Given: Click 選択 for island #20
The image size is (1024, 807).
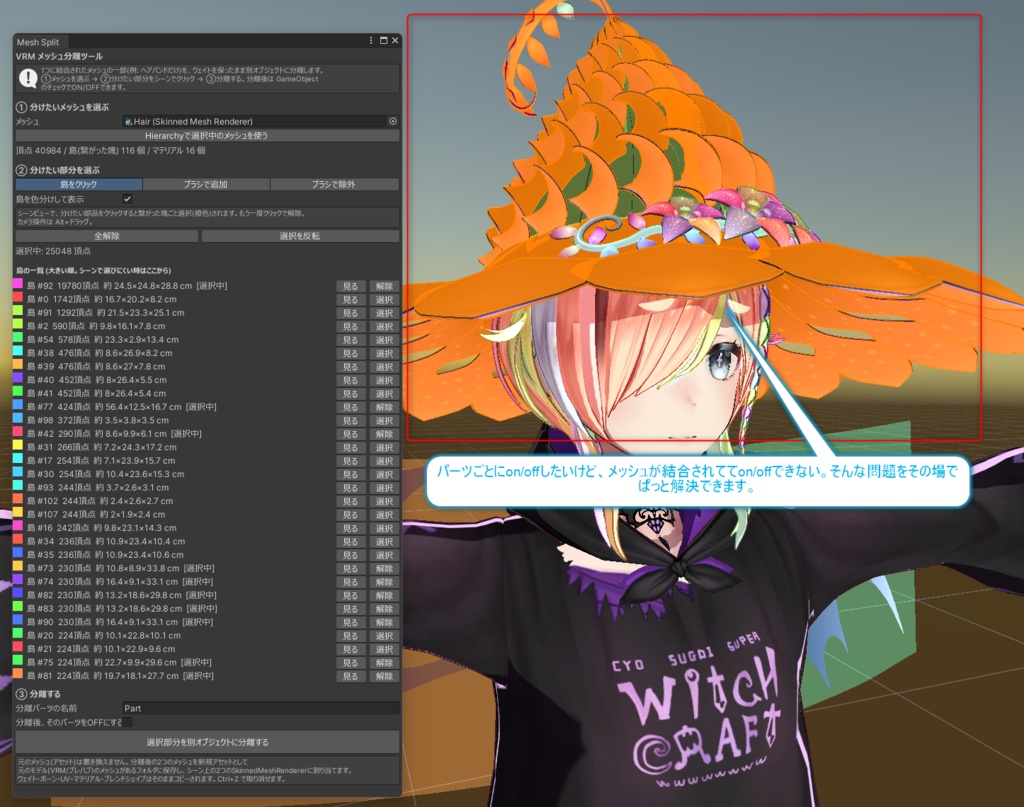Looking at the screenshot, I should click(384, 636).
